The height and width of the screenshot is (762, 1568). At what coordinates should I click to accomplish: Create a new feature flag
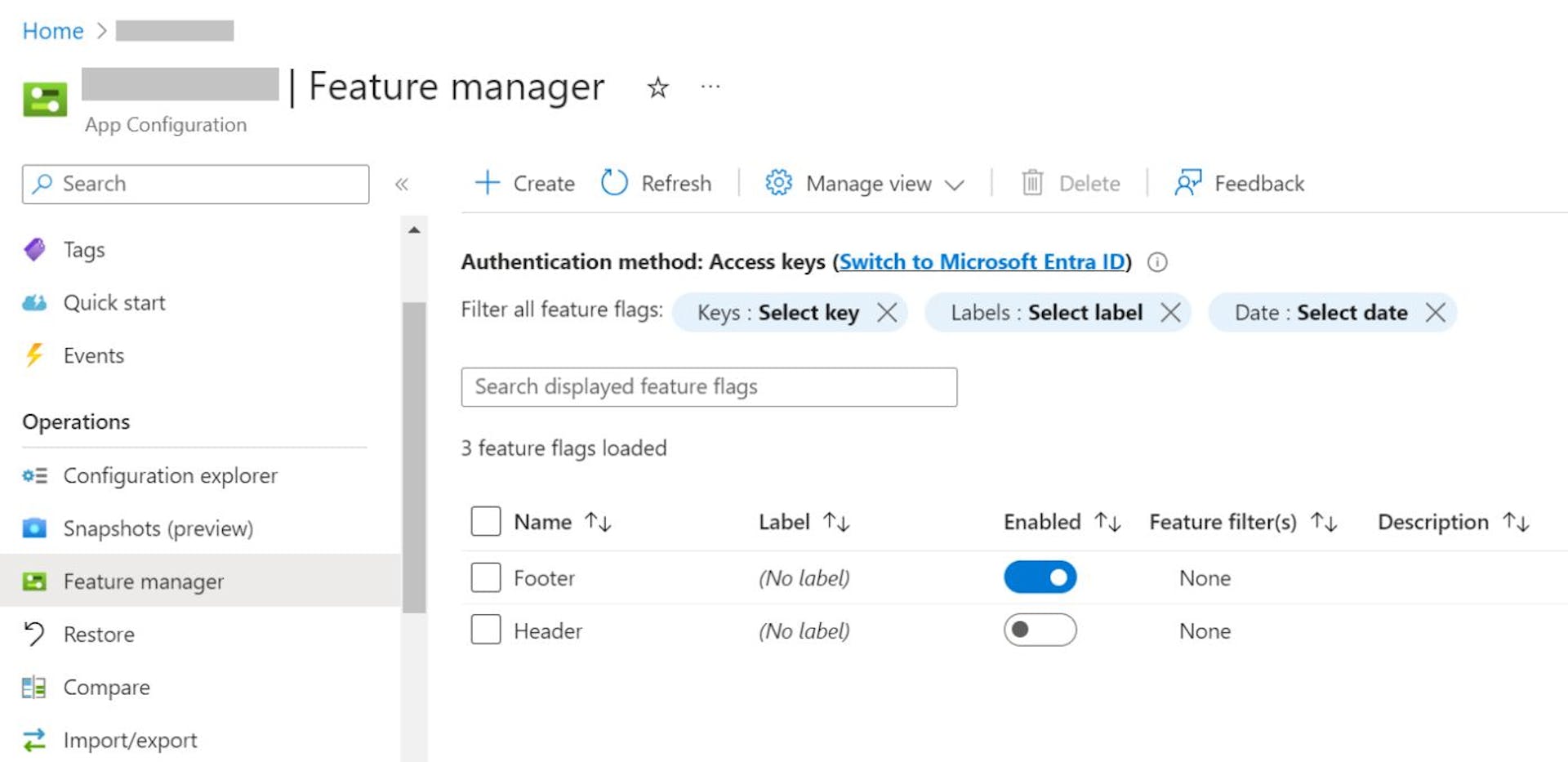click(523, 183)
